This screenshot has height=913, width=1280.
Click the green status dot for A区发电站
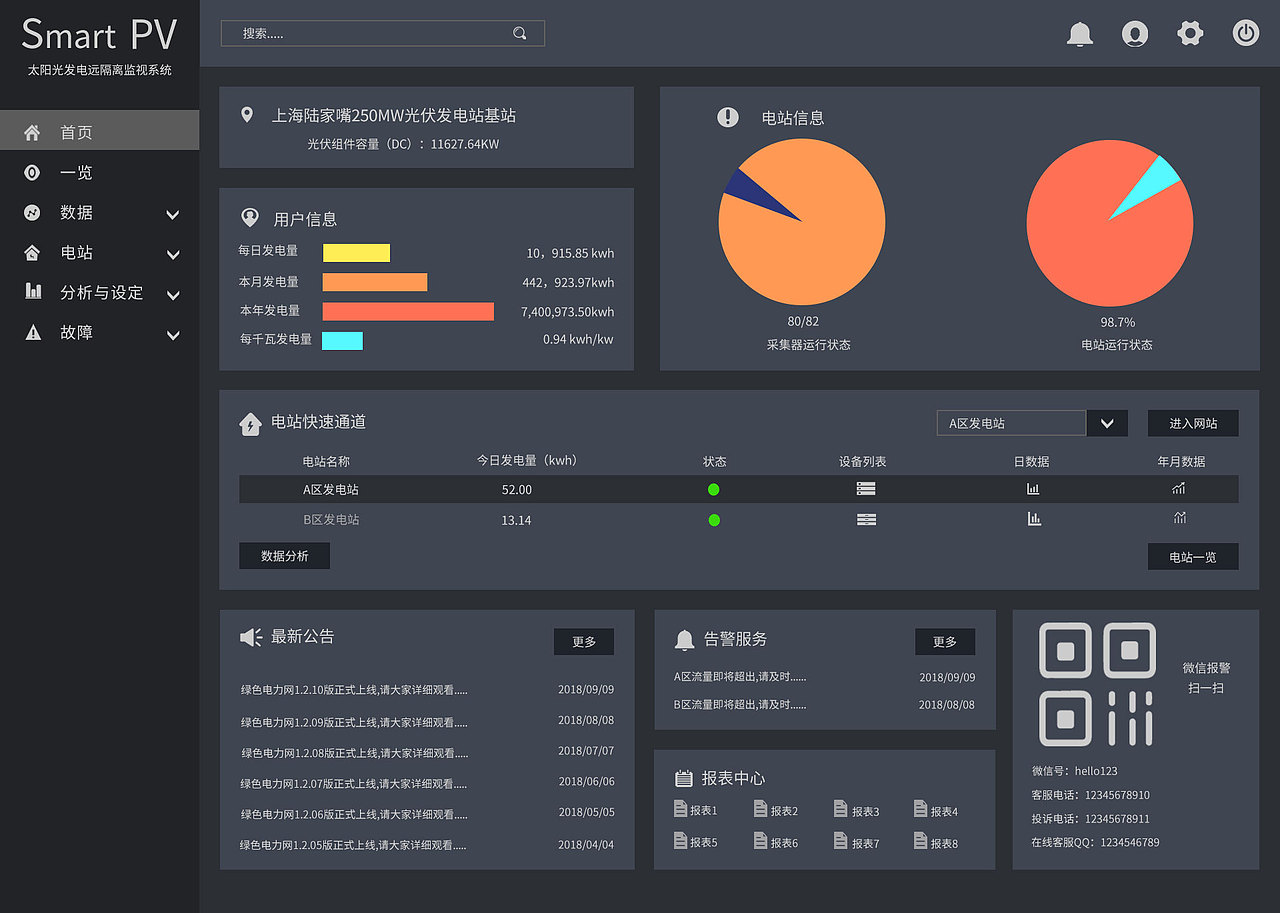(714, 489)
